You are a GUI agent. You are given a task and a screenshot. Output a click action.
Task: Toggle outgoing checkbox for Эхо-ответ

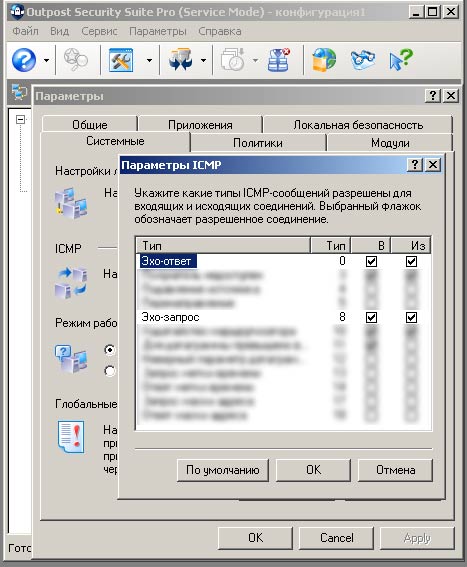click(411, 261)
